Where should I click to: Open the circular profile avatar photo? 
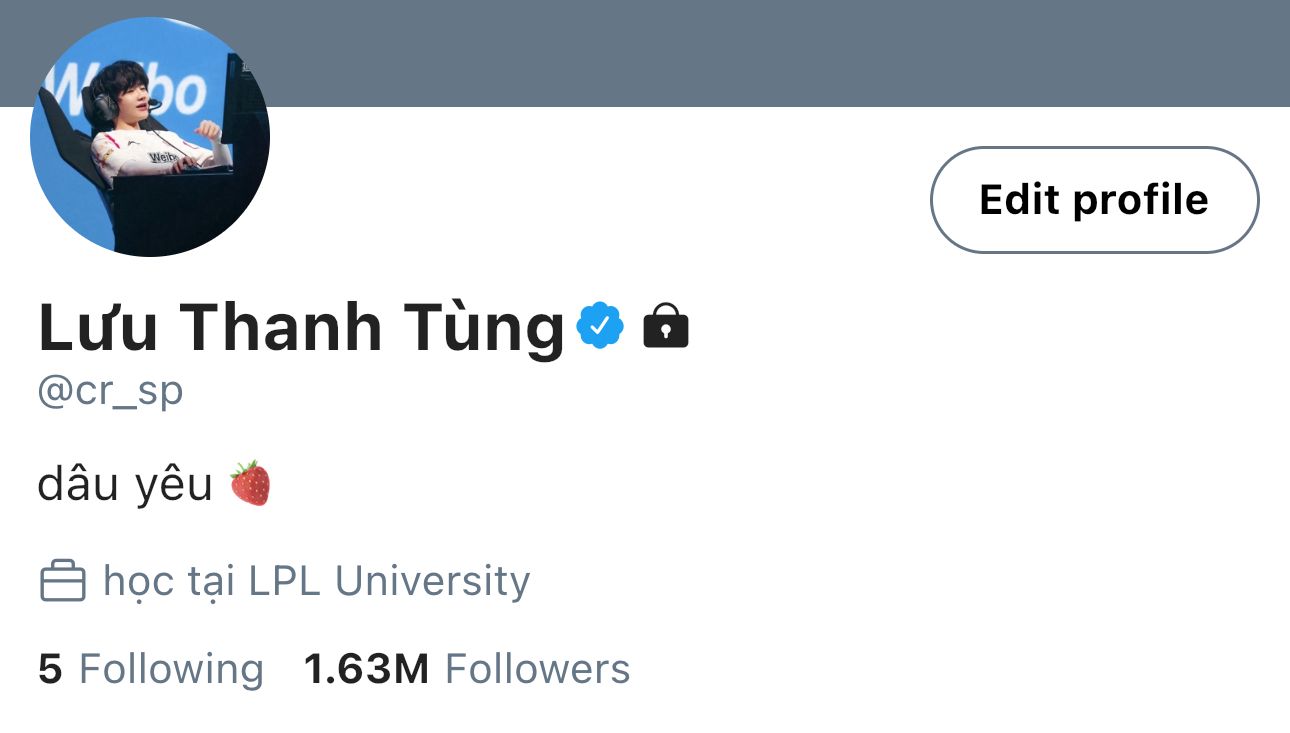[150, 137]
